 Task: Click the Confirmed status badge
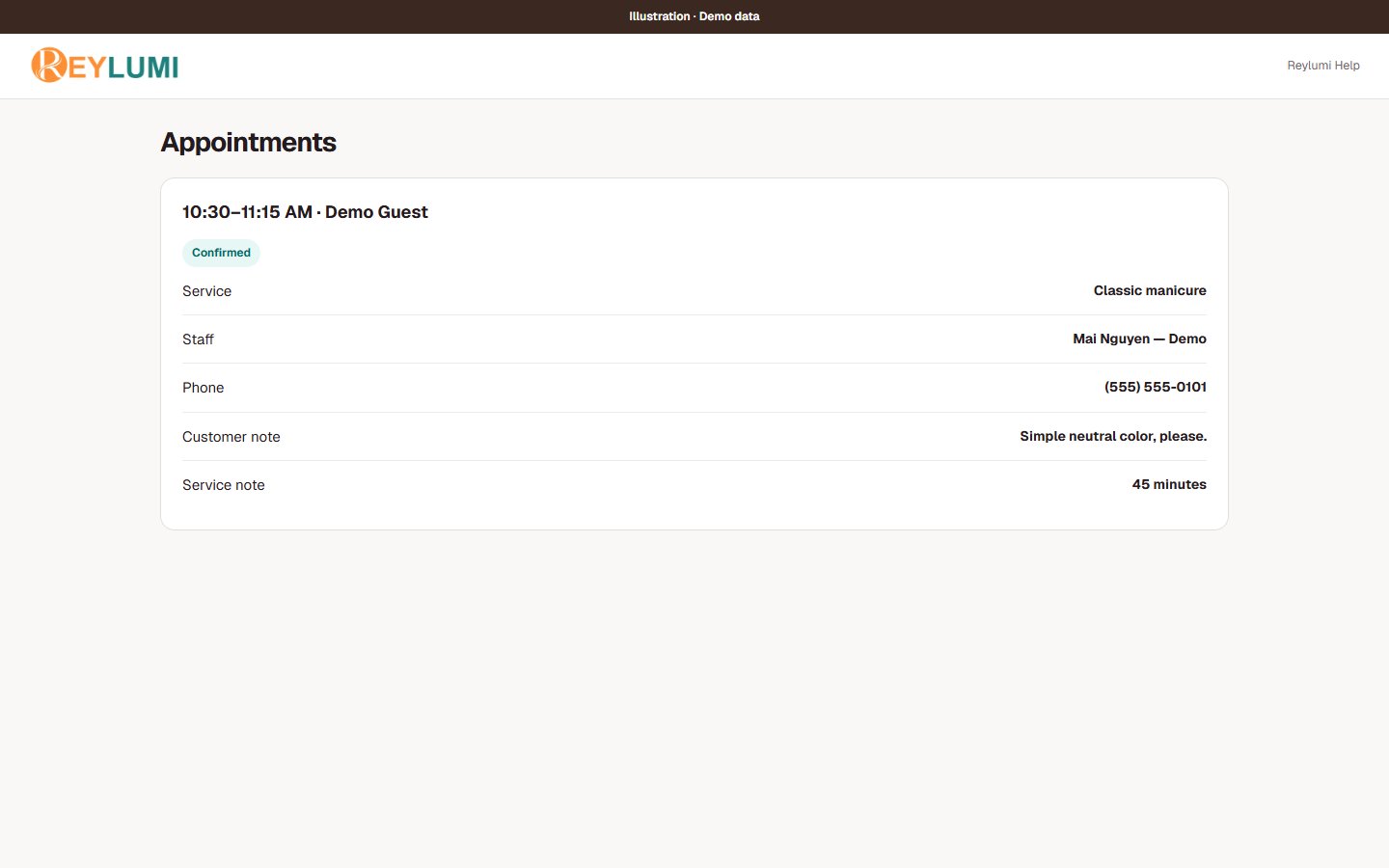pyautogui.click(x=221, y=253)
